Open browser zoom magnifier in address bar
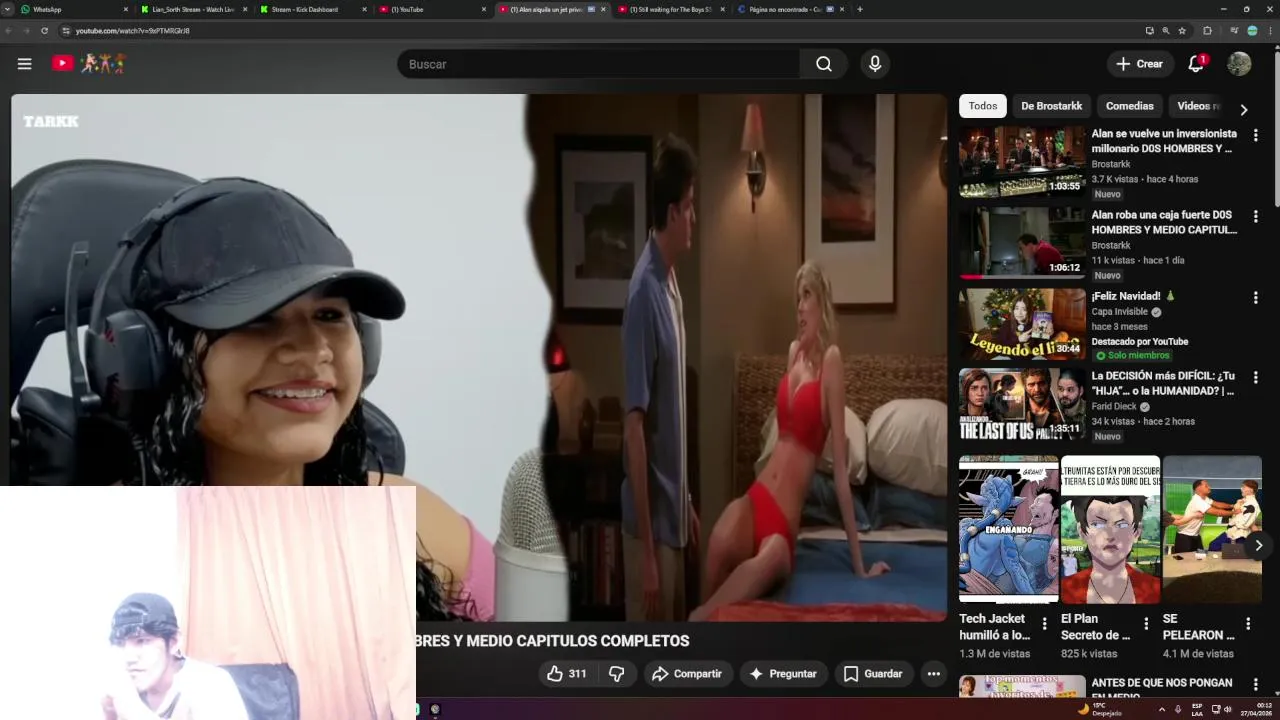Viewport: 1280px width, 720px height. coord(1165,31)
